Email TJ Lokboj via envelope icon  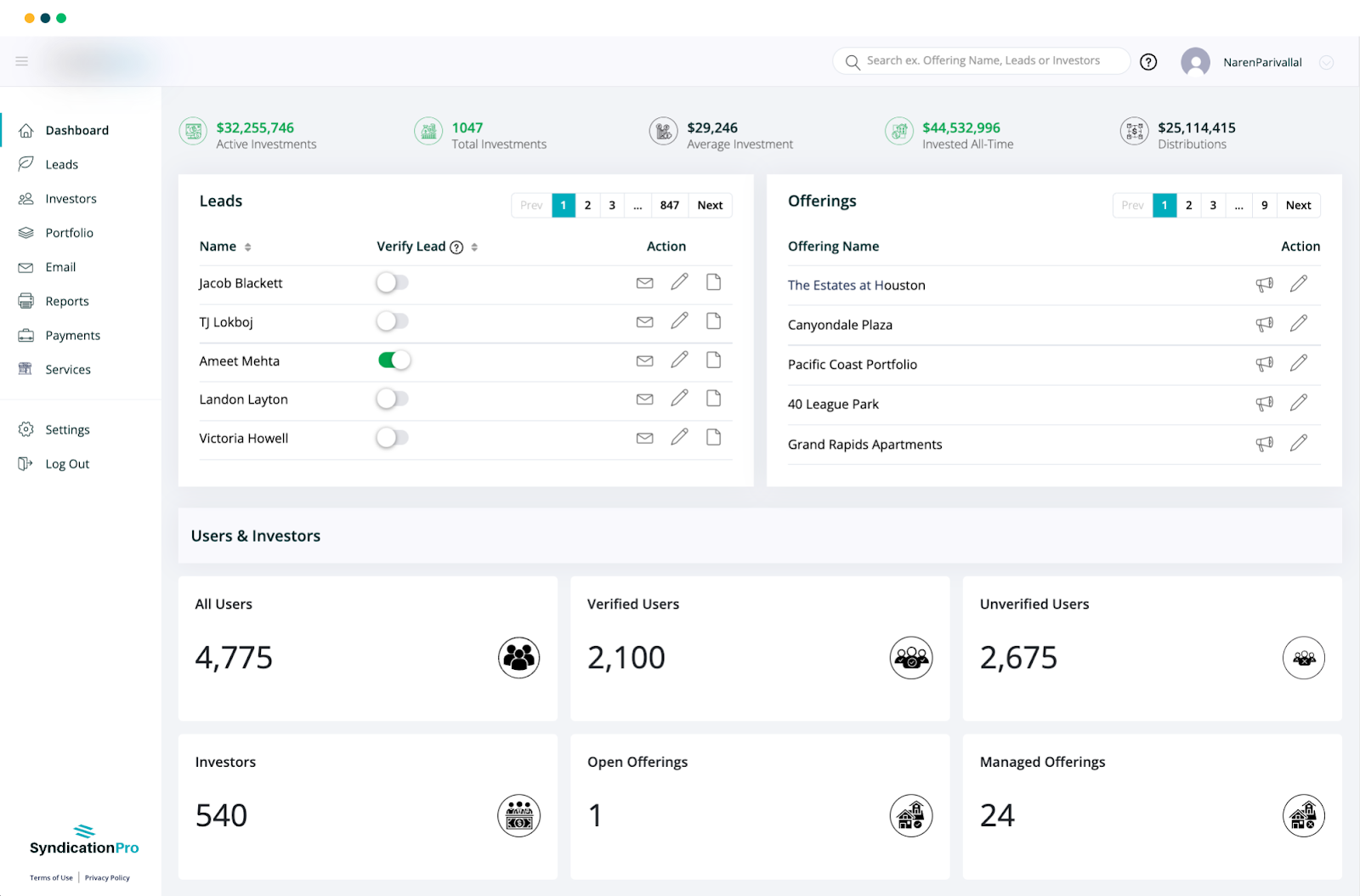point(645,322)
